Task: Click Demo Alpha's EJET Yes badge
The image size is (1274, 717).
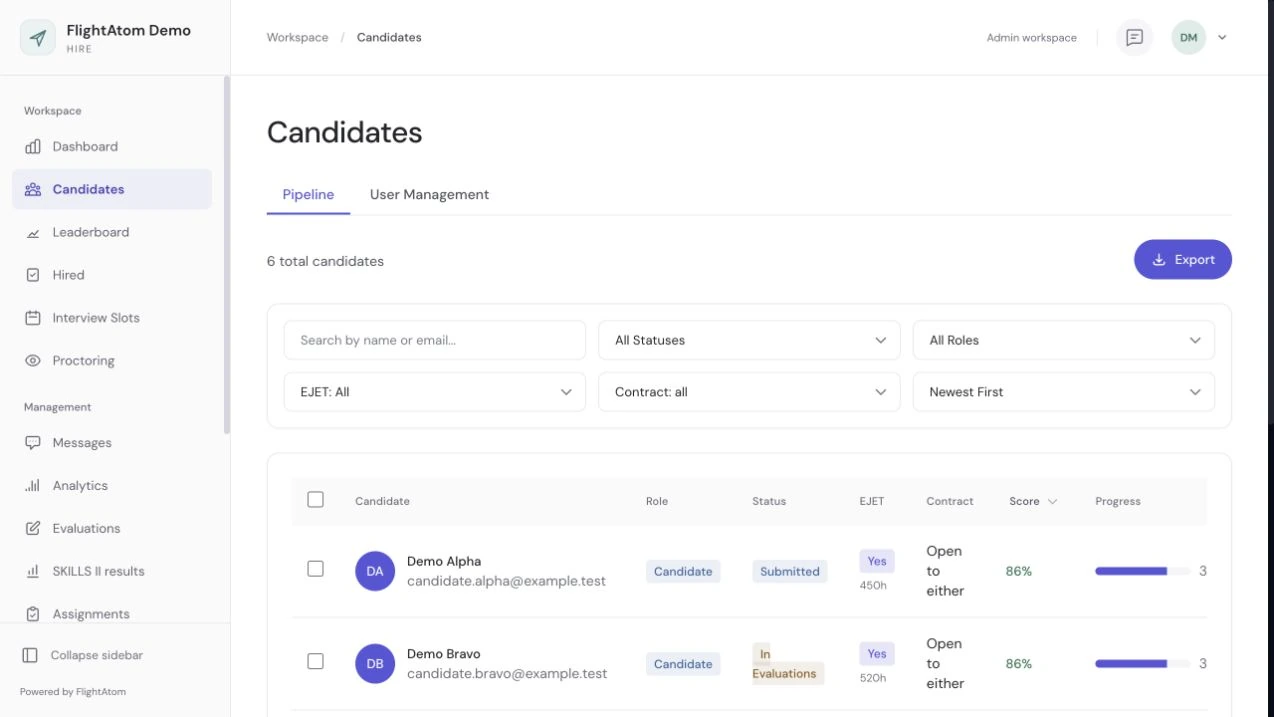Action: click(x=877, y=561)
